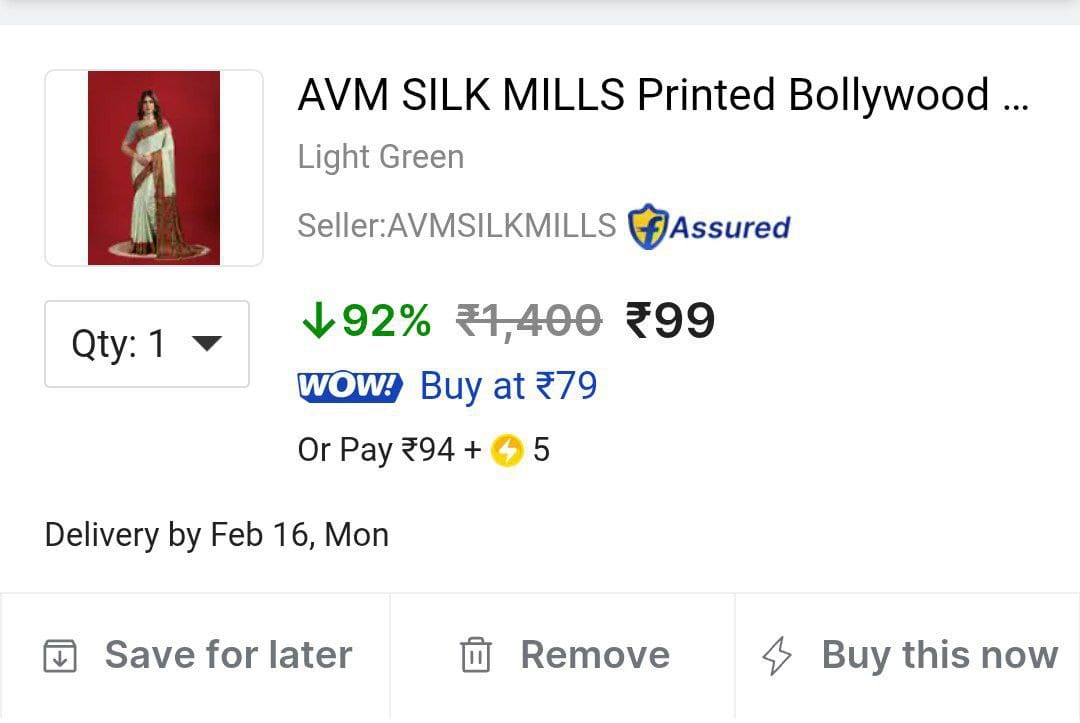Click the Remove trash can icon

[475, 656]
